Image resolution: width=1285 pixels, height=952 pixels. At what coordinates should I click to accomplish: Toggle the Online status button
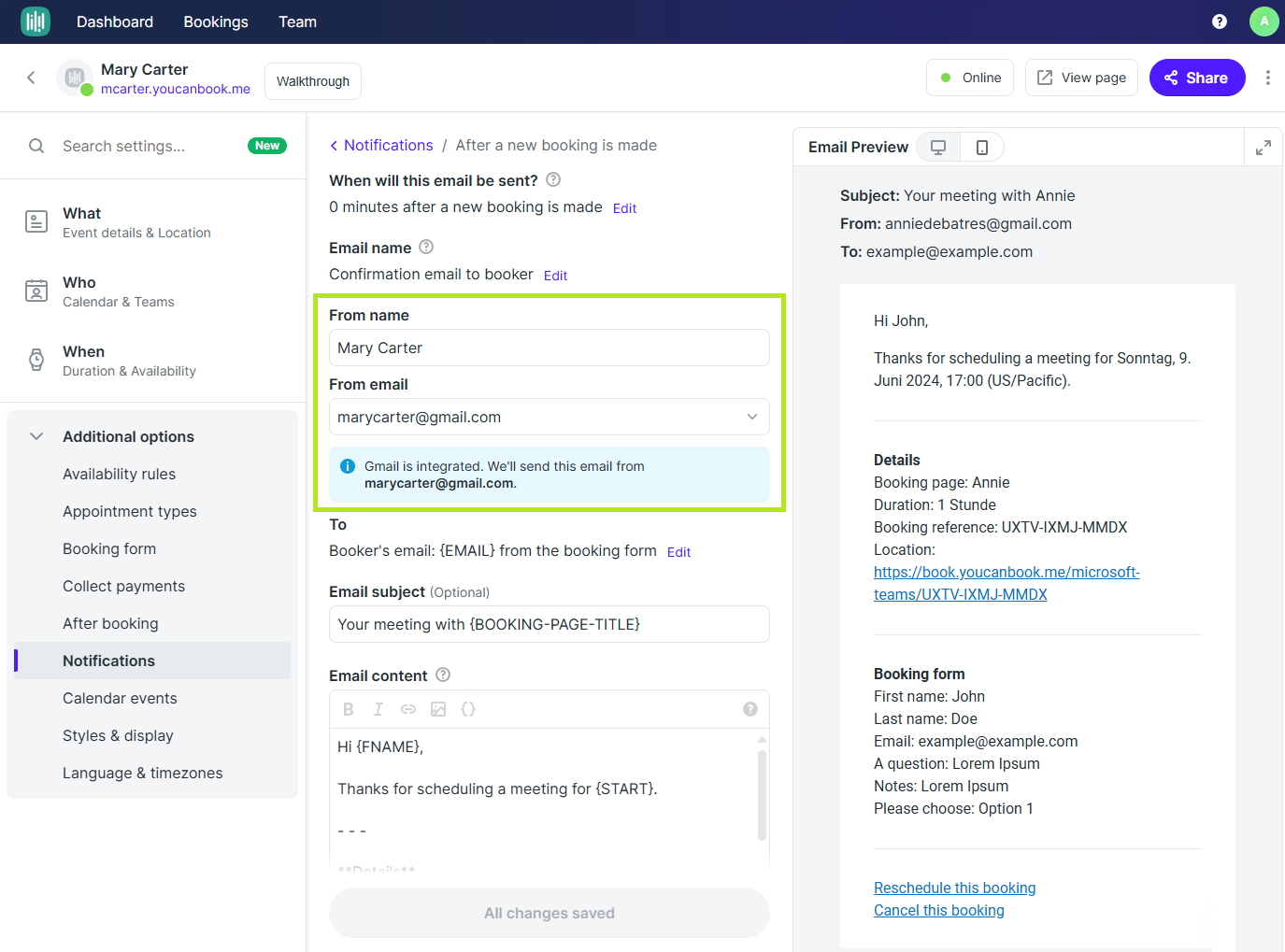coord(970,78)
